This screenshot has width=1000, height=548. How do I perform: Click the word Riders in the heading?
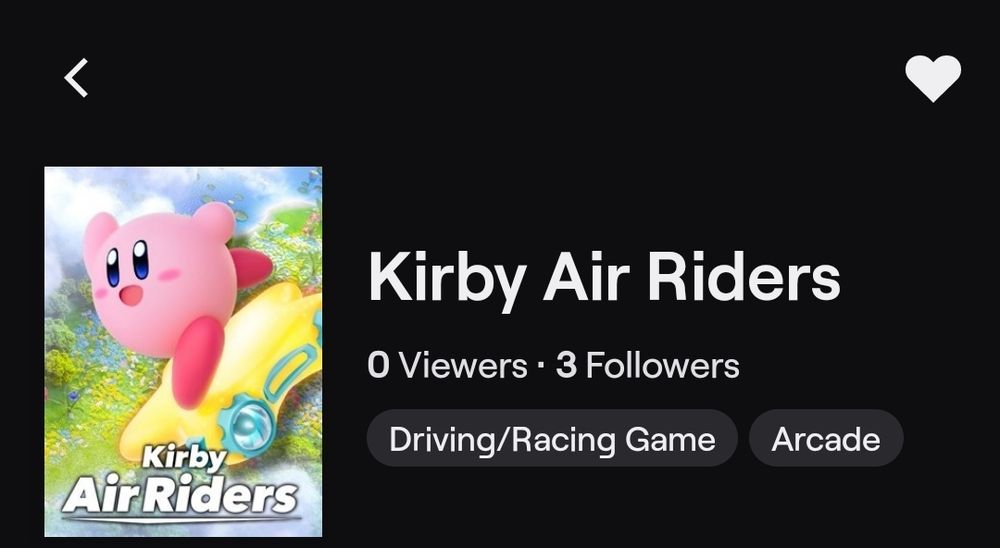744,276
